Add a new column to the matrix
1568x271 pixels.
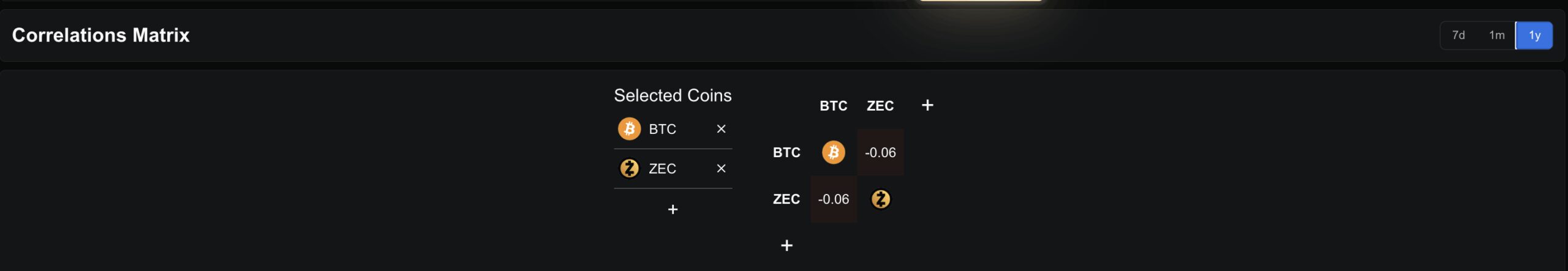coord(927,105)
